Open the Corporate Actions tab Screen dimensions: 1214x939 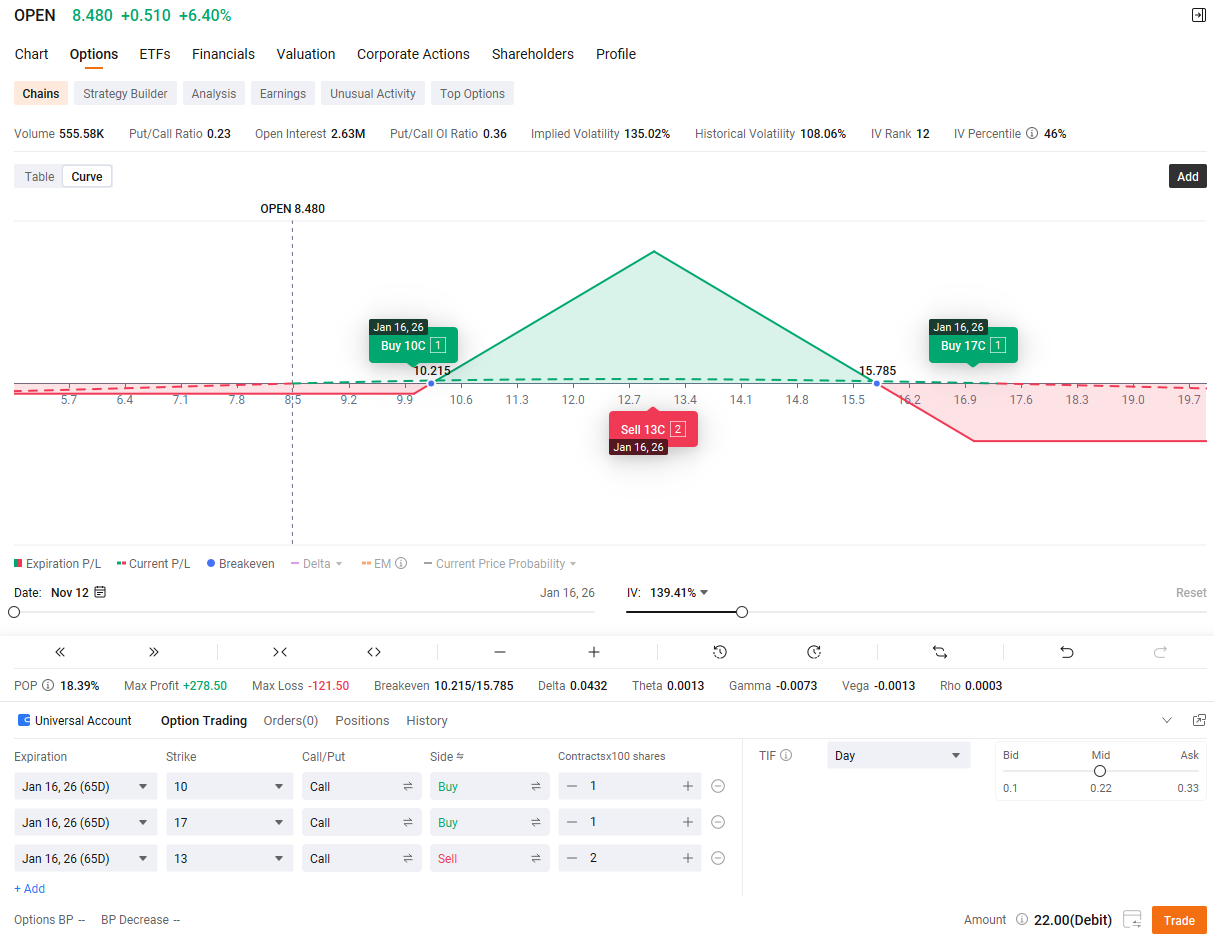[x=413, y=54]
